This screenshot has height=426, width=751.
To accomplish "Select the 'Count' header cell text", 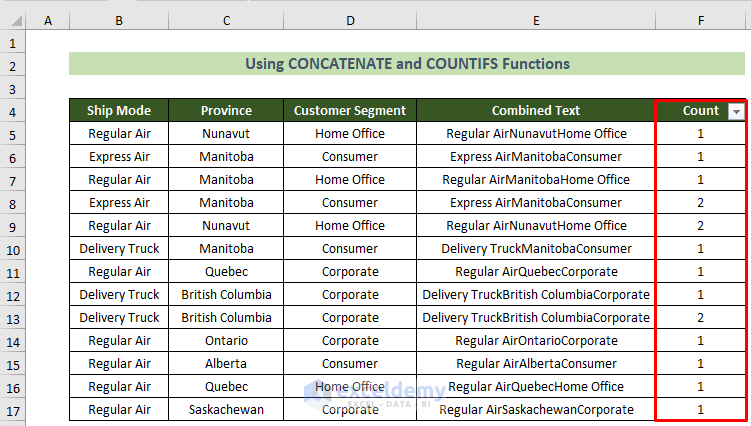I will (701, 110).
